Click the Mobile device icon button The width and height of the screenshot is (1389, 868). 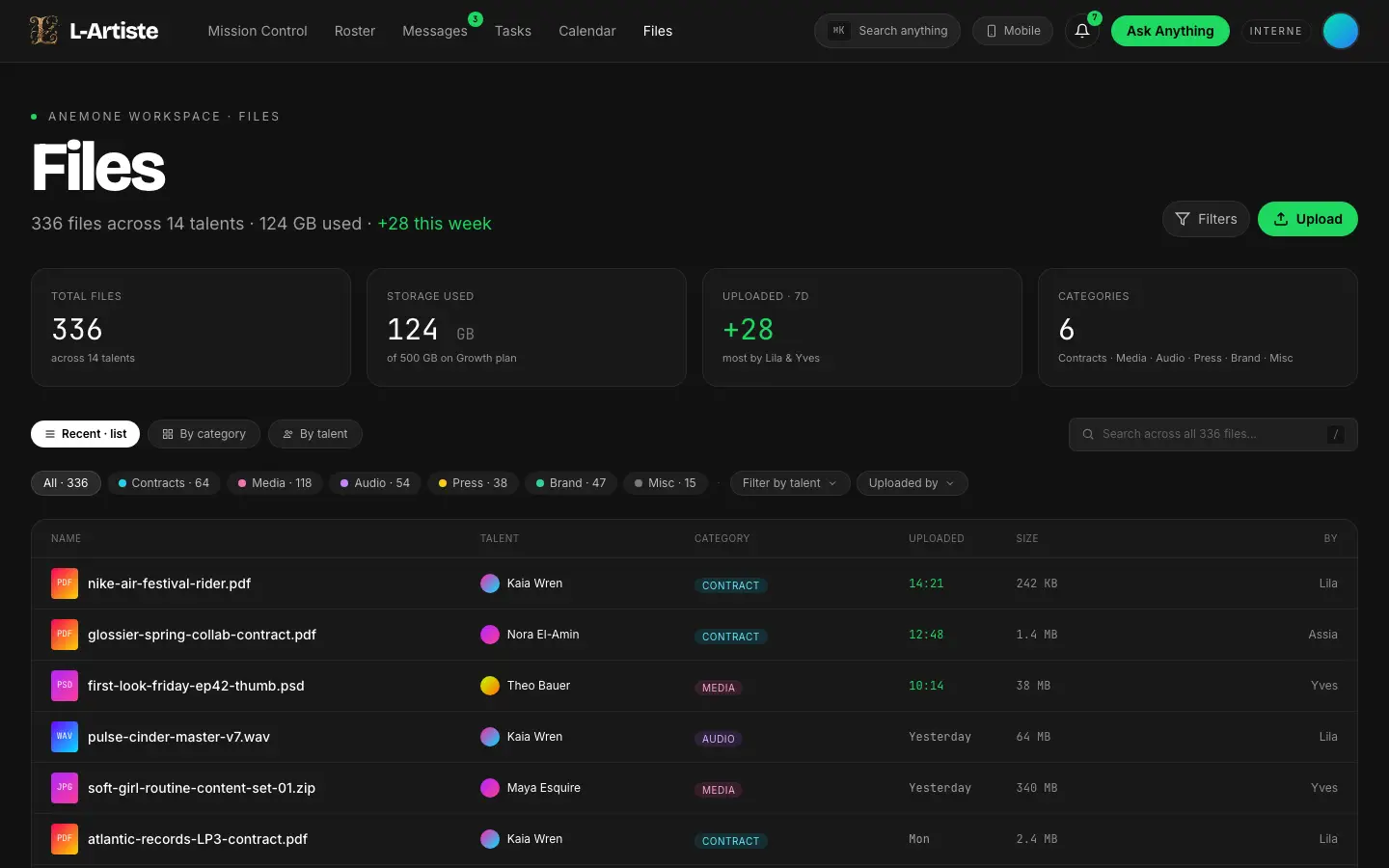(x=1013, y=31)
